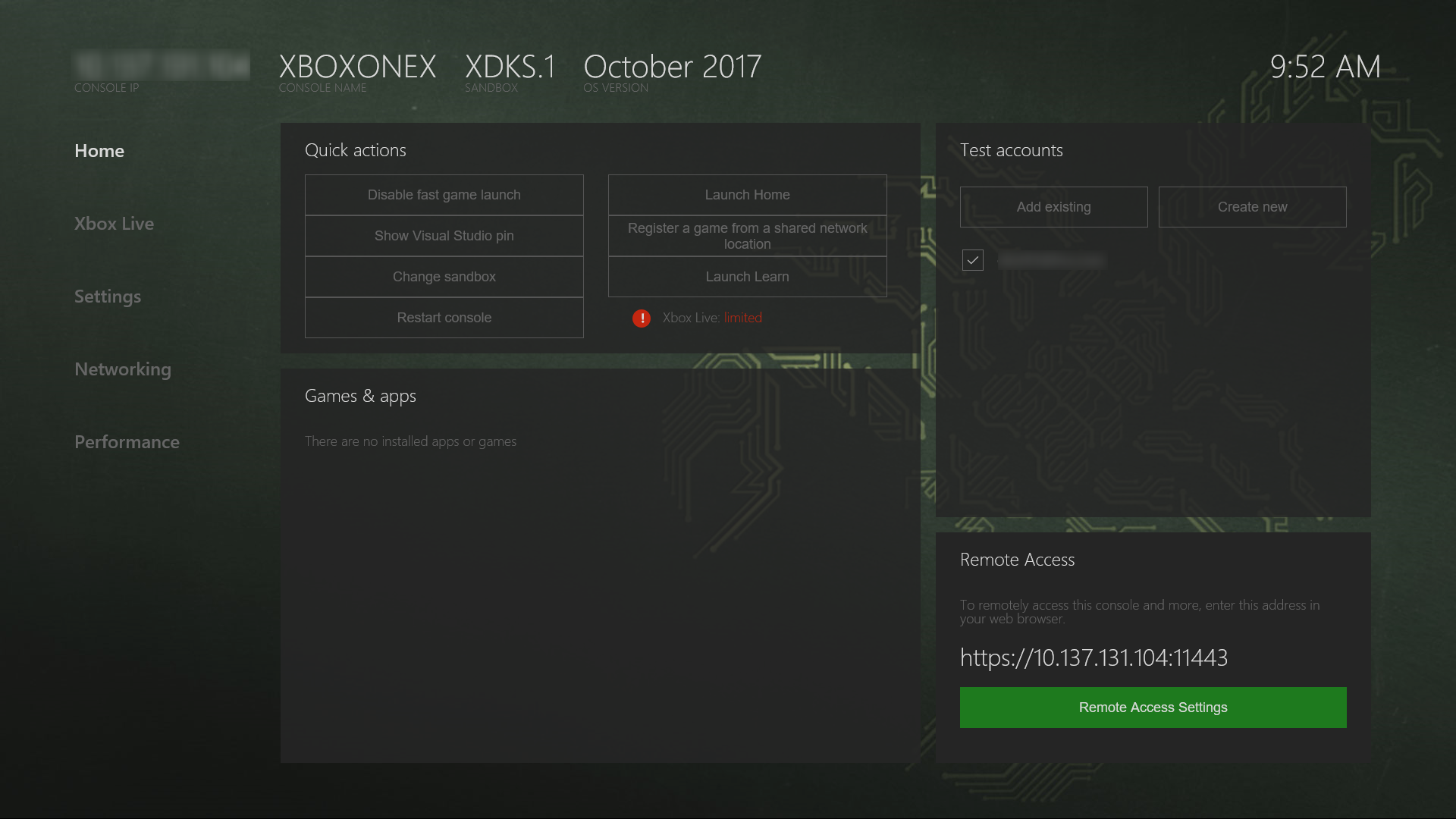This screenshot has width=1456, height=819.
Task: Click the Disable fast game launch button
Action: click(x=444, y=194)
